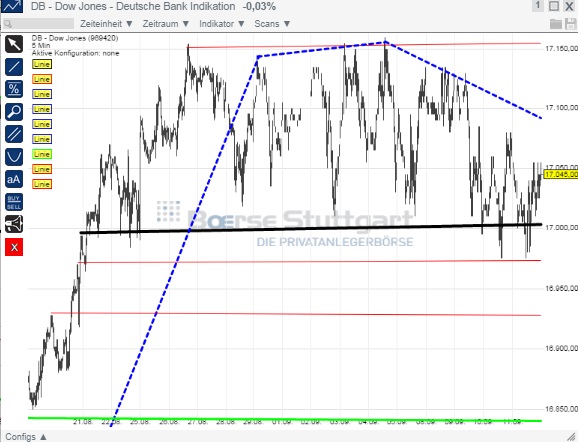
Task: Select the curve arc drawing tool
Action: click(x=14, y=157)
